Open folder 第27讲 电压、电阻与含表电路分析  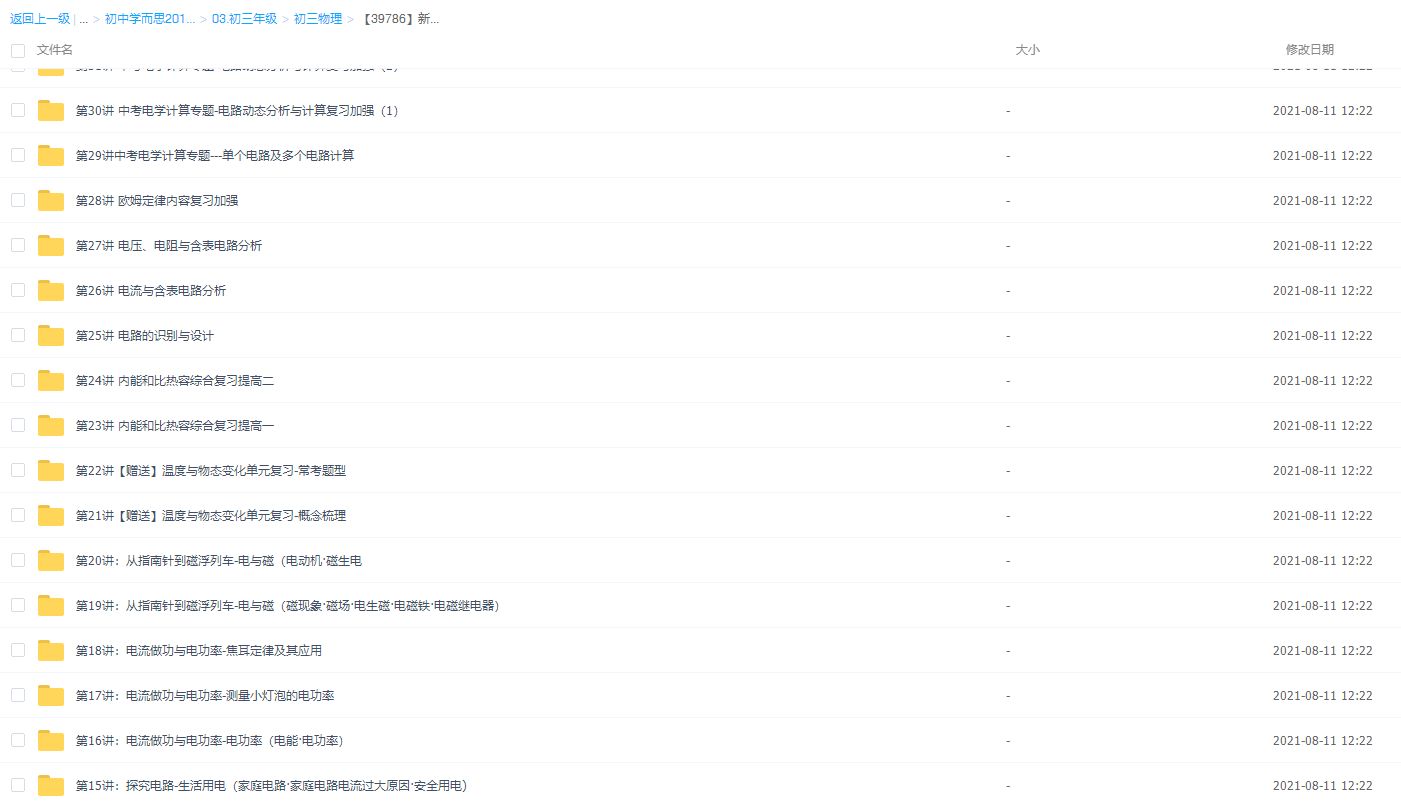[169, 246]
